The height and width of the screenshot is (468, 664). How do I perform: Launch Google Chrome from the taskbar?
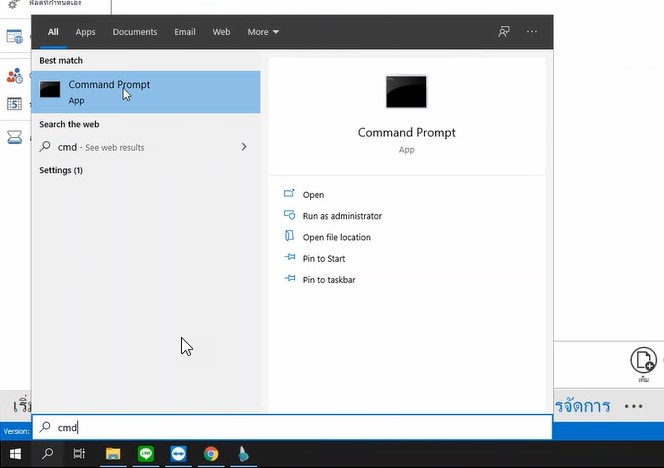pyautogui.click(x=211, y=454)
